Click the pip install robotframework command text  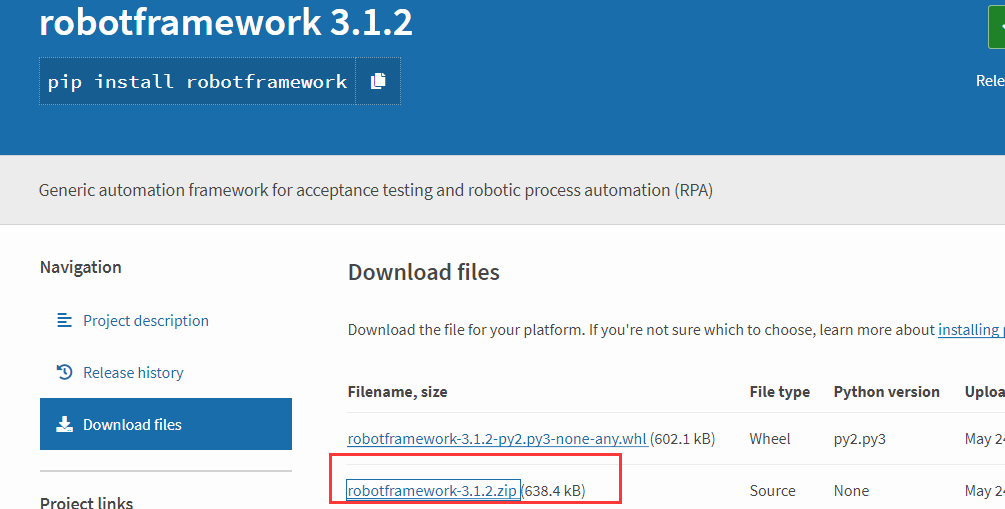point(197,81)
